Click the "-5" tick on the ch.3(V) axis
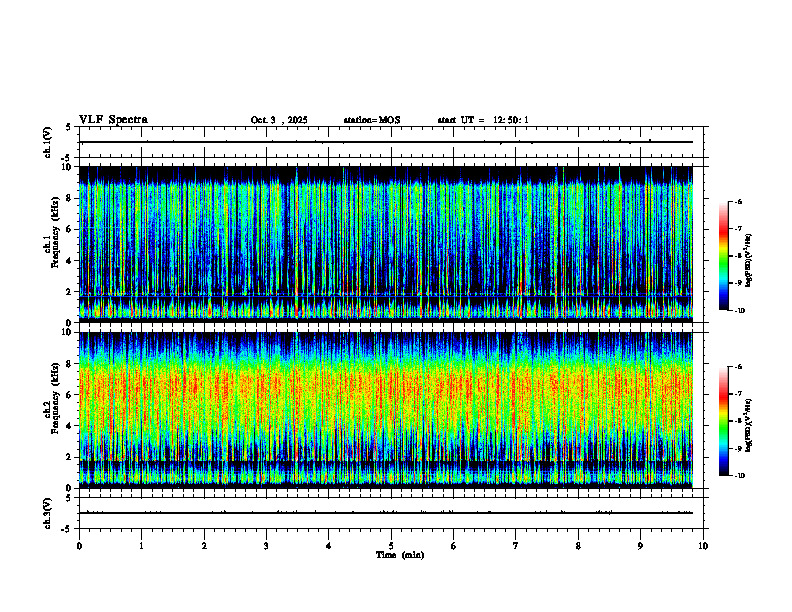This screenshot has height=612, width=792. tap(67, 529)
